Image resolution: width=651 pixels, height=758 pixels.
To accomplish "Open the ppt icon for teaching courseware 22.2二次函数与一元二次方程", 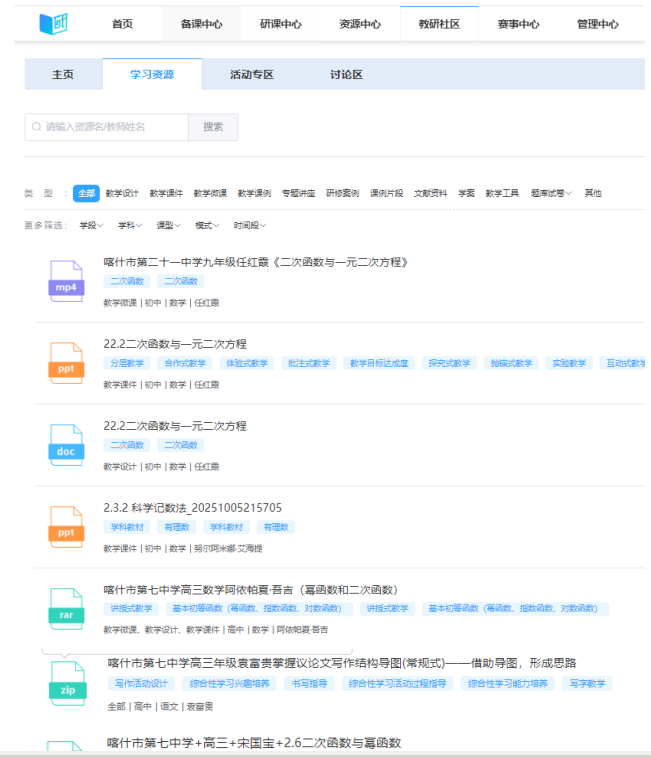I will 66,363.
